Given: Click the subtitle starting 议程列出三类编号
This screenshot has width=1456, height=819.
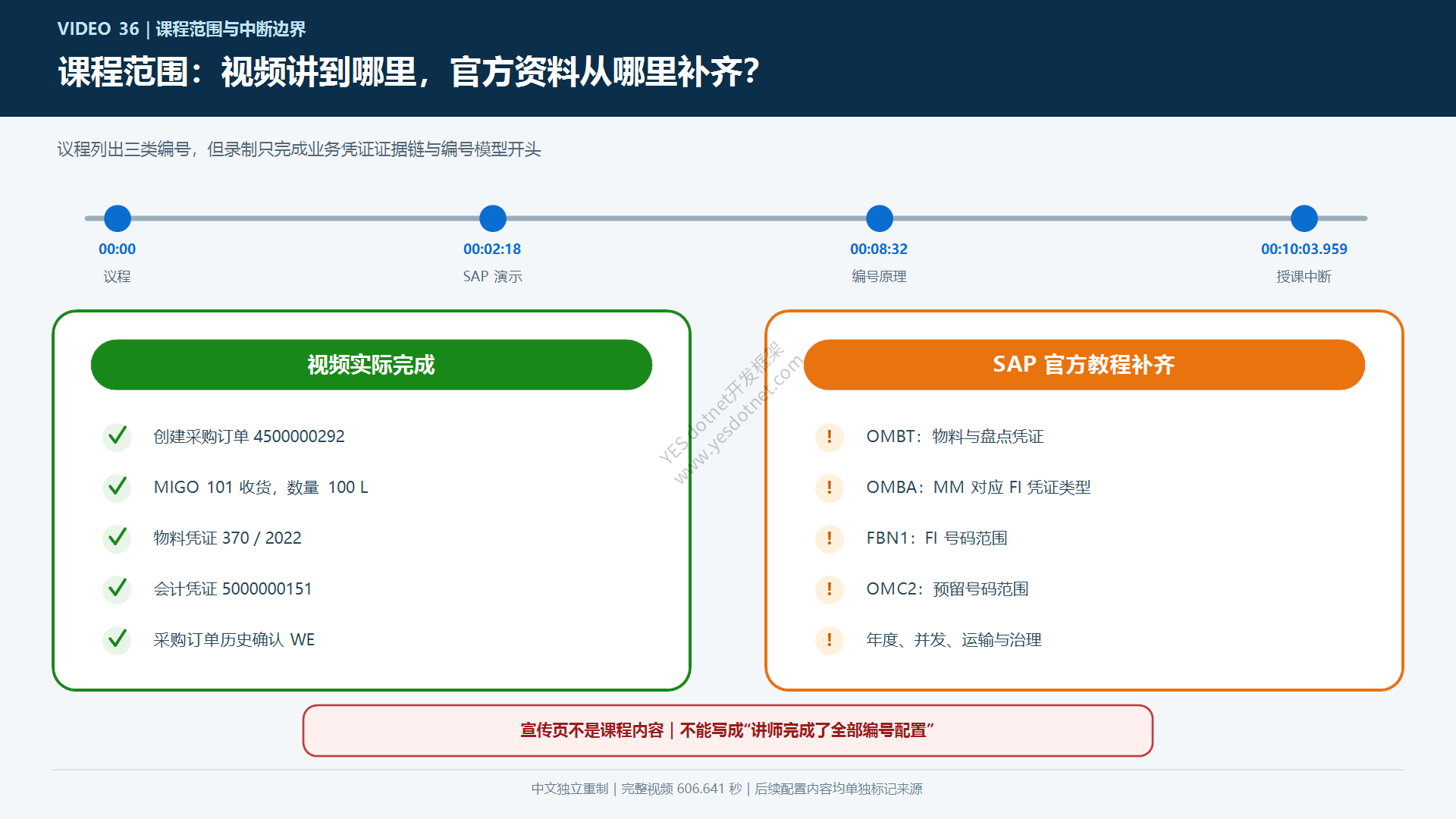Looking at the screenshot, I should 300,149.
